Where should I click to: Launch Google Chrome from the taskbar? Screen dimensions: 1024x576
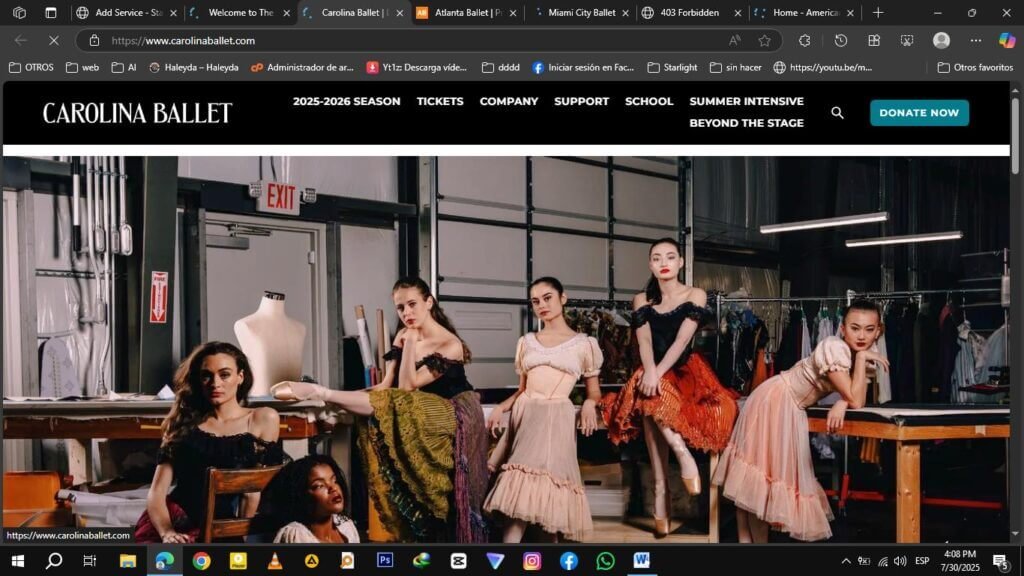pos(202,560)
